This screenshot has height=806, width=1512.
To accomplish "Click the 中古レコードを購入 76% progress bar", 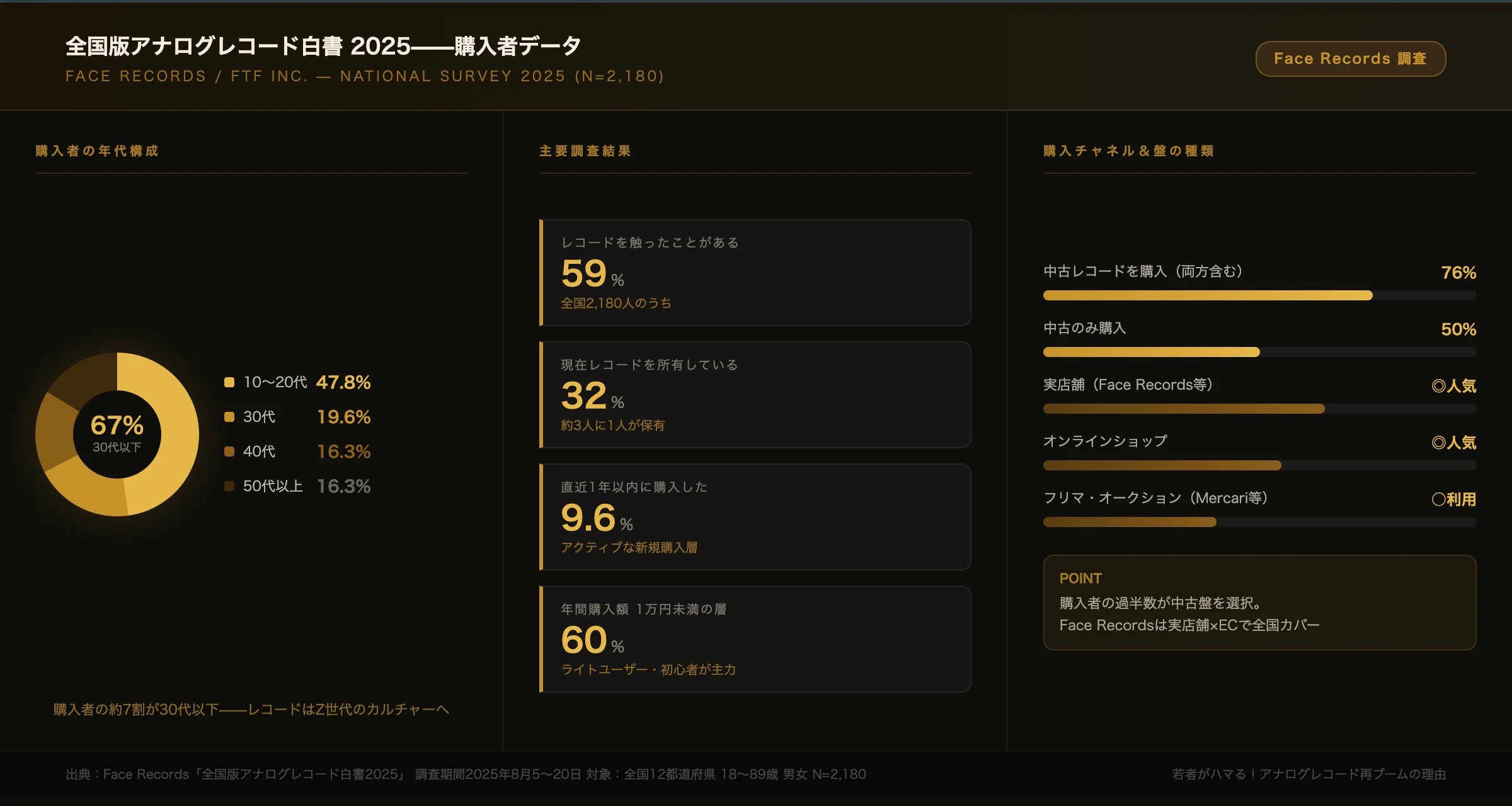I will pos(1260,295).
